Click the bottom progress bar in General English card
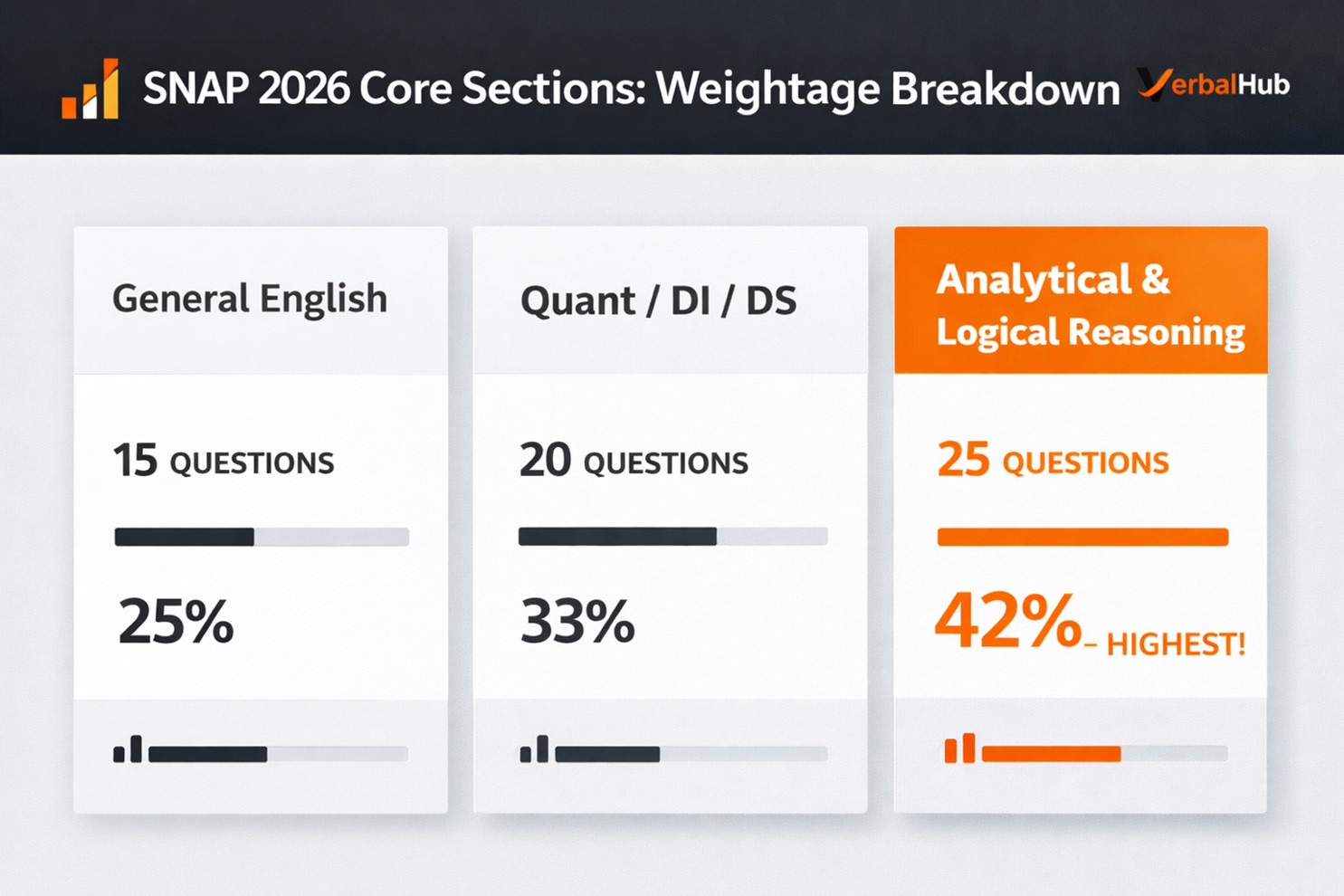This screenshot has height=896, width=1344. [x=278, y=754]
